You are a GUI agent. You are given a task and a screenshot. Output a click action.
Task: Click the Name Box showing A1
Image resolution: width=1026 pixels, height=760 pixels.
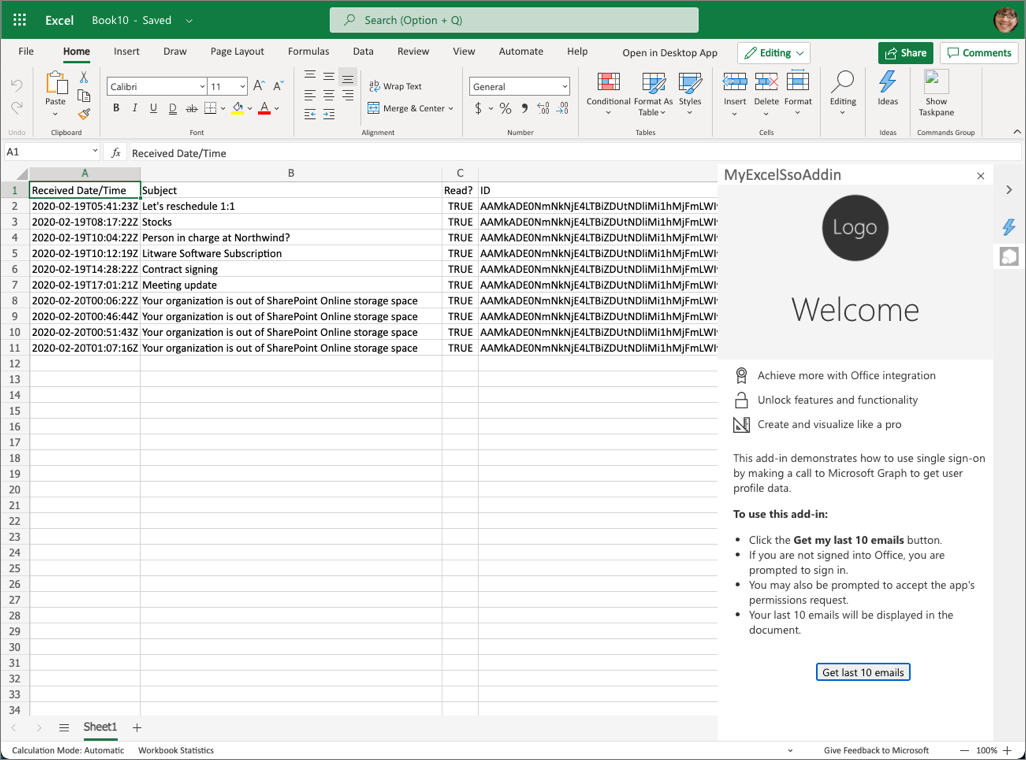point(52,152)
